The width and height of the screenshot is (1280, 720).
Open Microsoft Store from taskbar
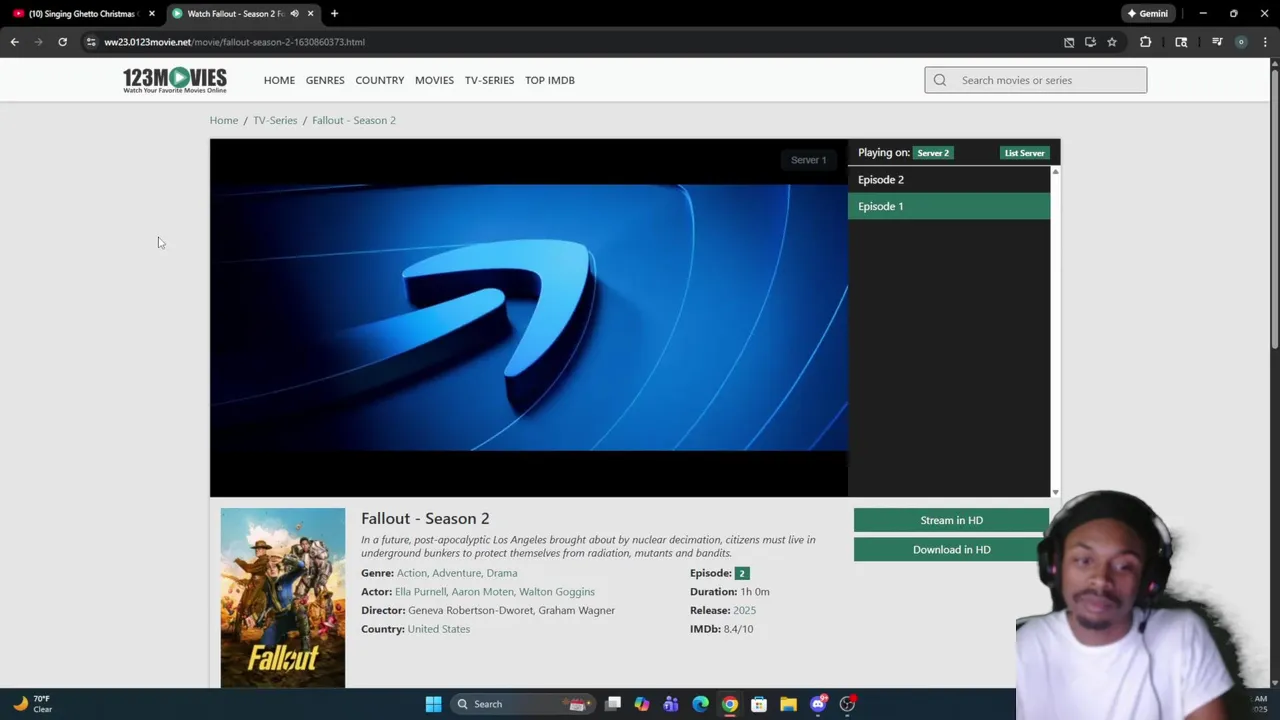click(x=759, y=704)
